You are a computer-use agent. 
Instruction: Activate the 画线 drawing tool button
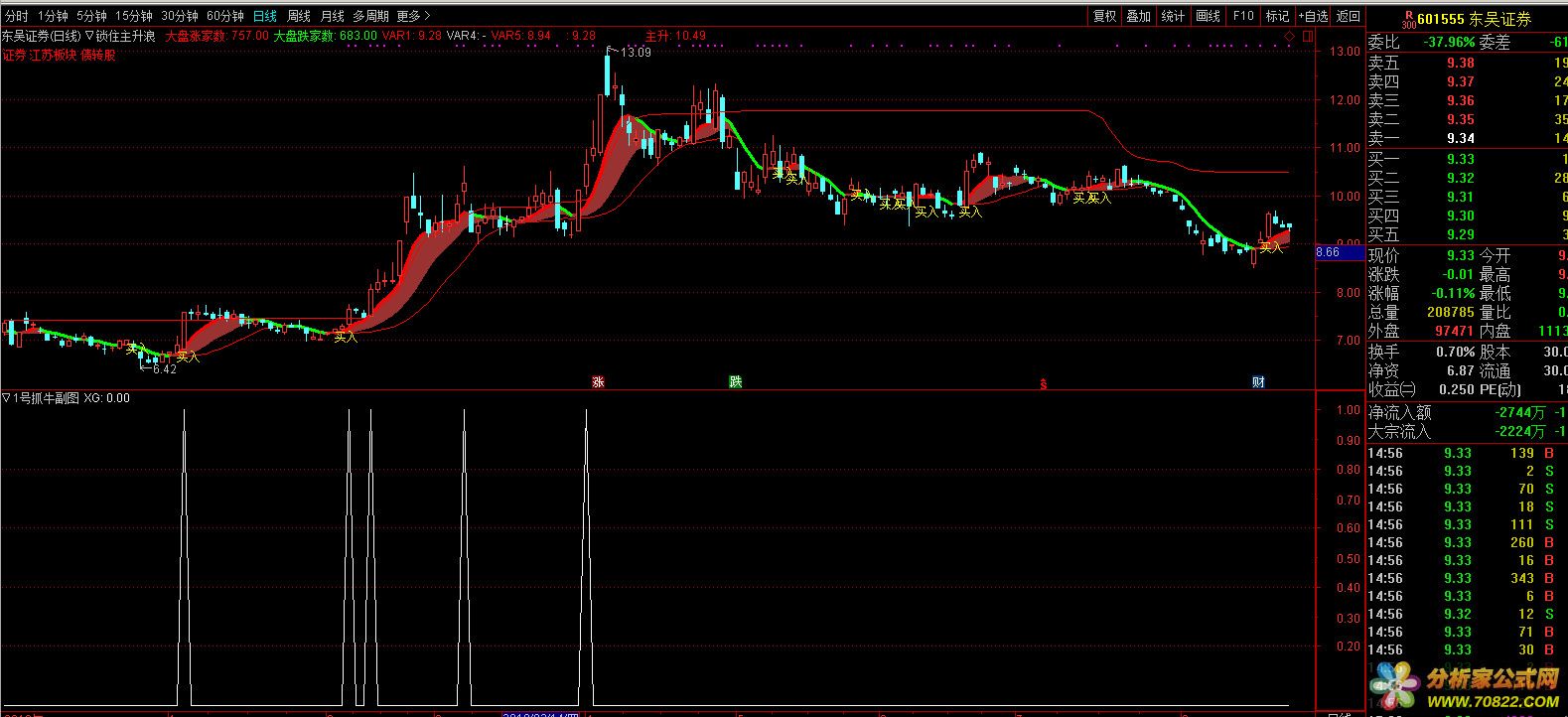1208,16
